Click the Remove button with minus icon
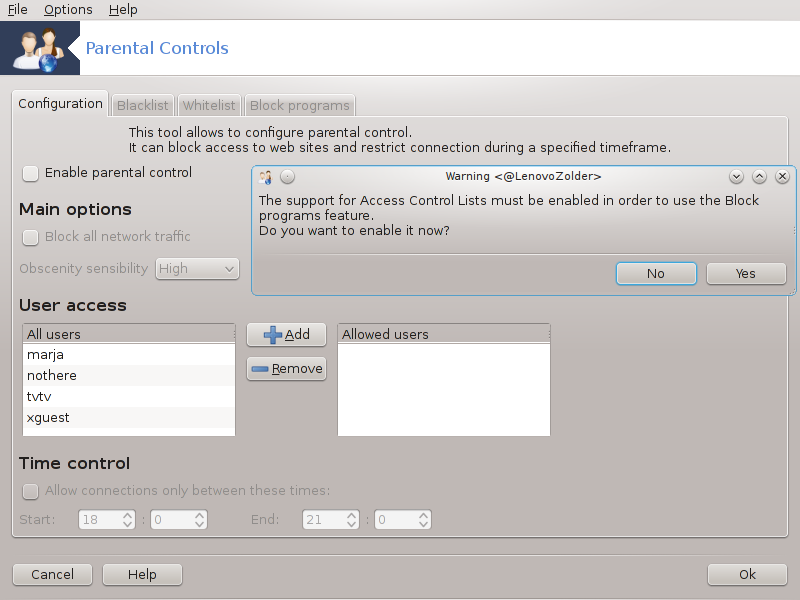The width and height of the screenshot is (800, 600). [286, 369]
